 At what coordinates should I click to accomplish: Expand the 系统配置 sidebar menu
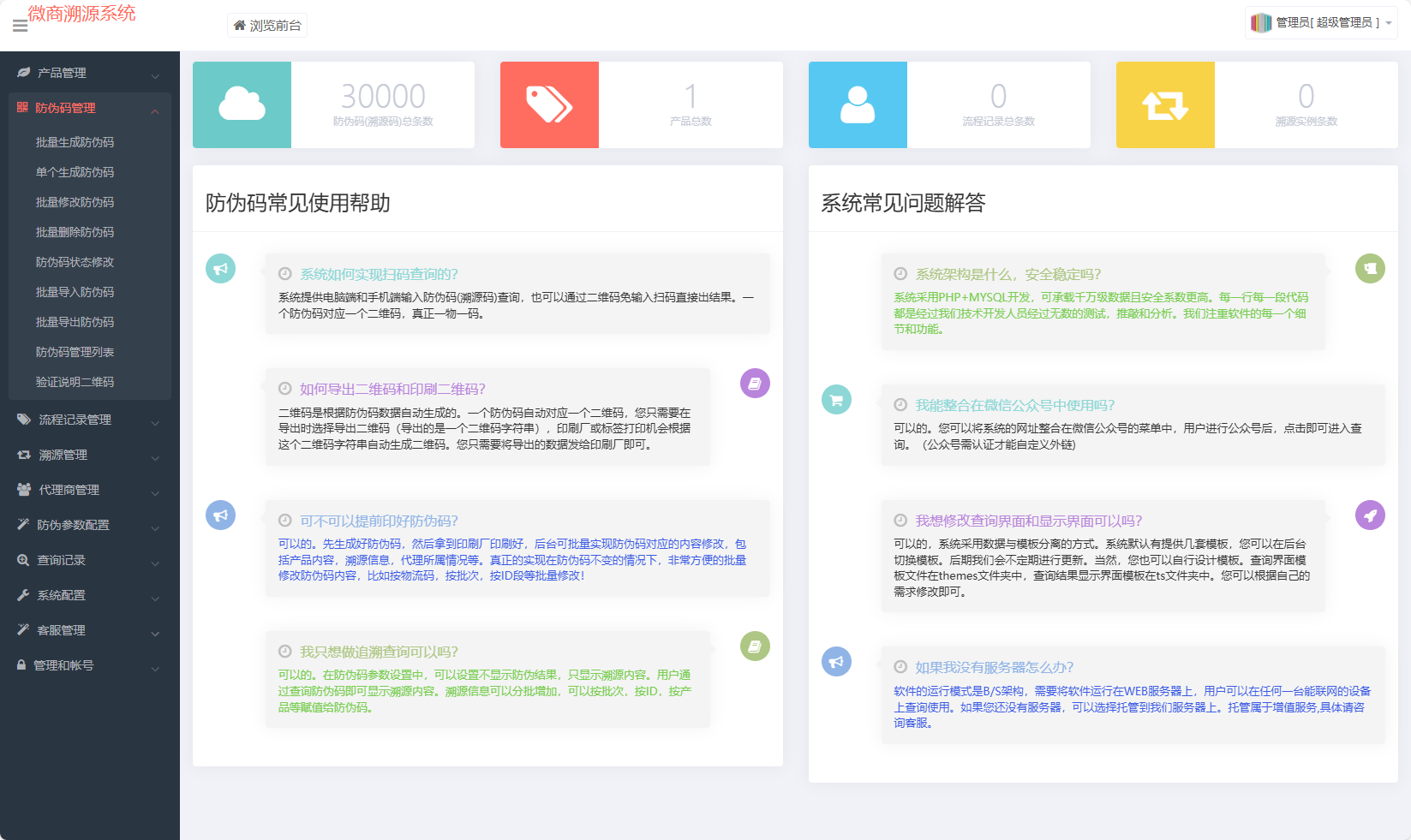pyautogui.click(x=89, y=595)
